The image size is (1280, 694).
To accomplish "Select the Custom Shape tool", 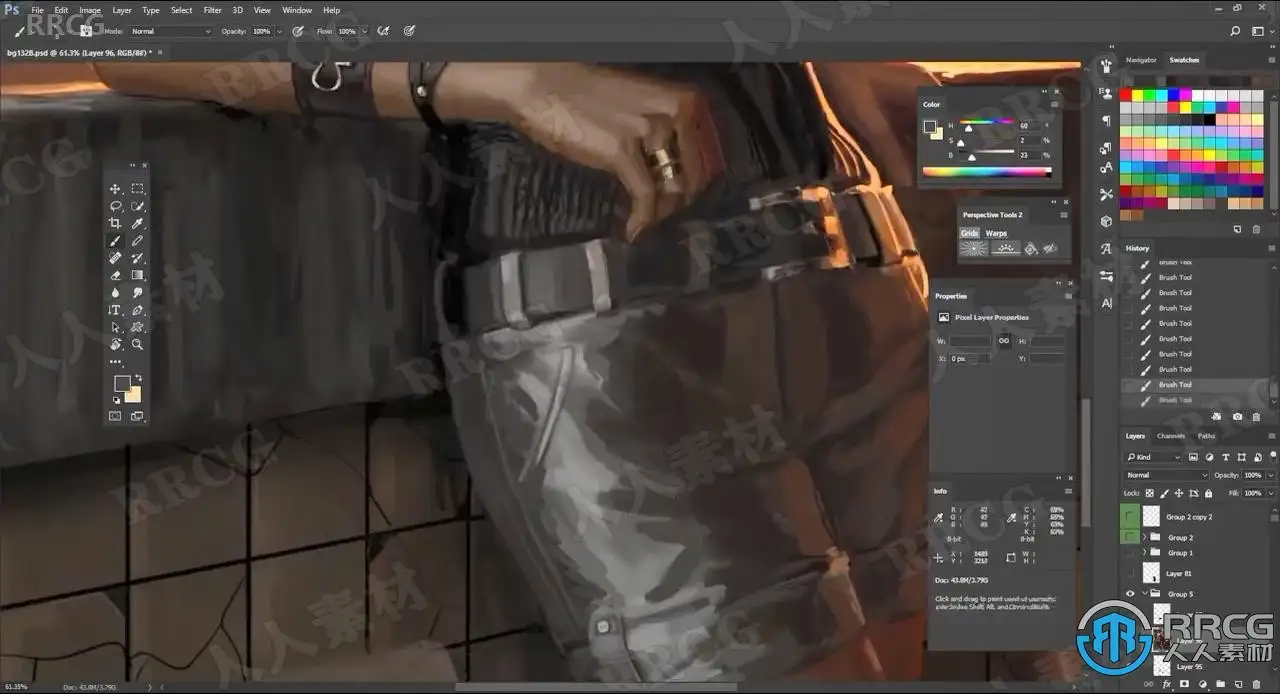I will pyautogui.click(x=137, y=327).
